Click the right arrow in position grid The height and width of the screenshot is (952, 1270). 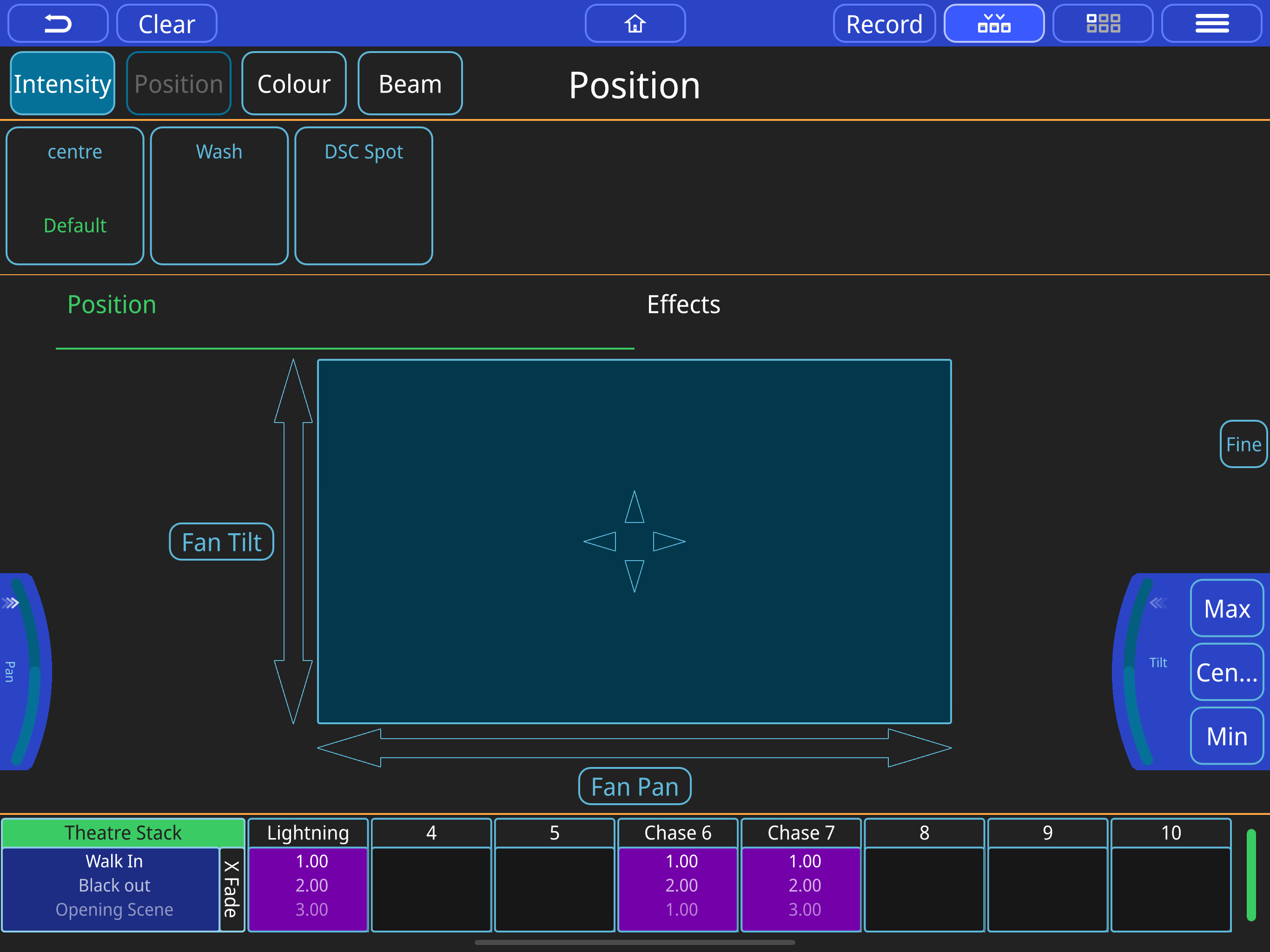(669, 541)
